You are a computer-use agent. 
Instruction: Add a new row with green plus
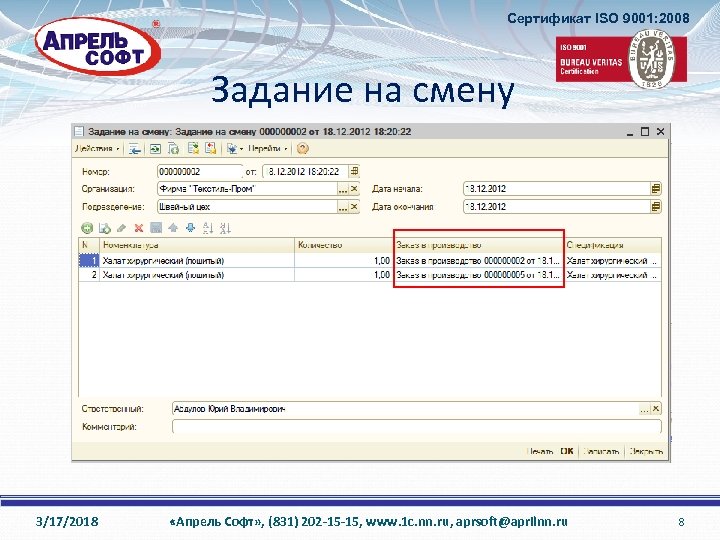[87, 228]
